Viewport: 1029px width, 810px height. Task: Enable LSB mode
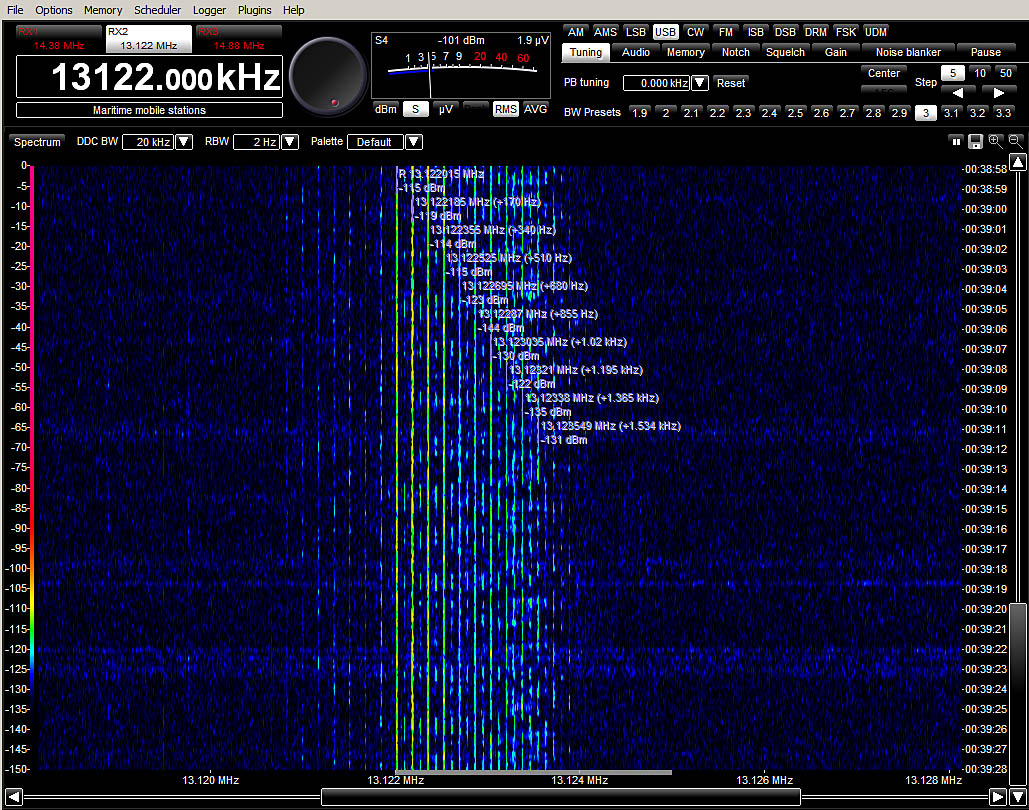coord(635,32)
